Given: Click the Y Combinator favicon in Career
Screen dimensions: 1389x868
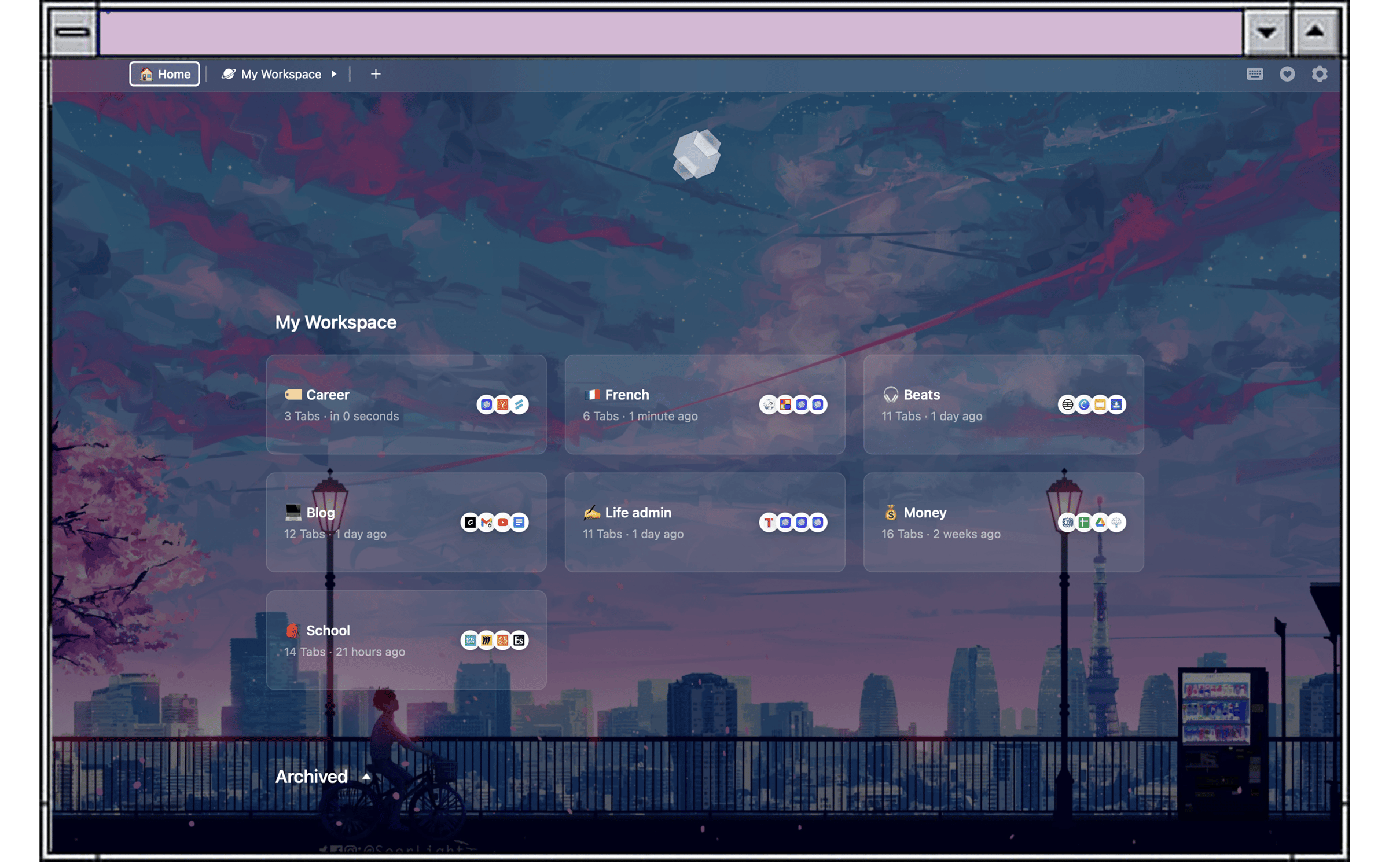Looking at the screenshot, I should (502, 404).
